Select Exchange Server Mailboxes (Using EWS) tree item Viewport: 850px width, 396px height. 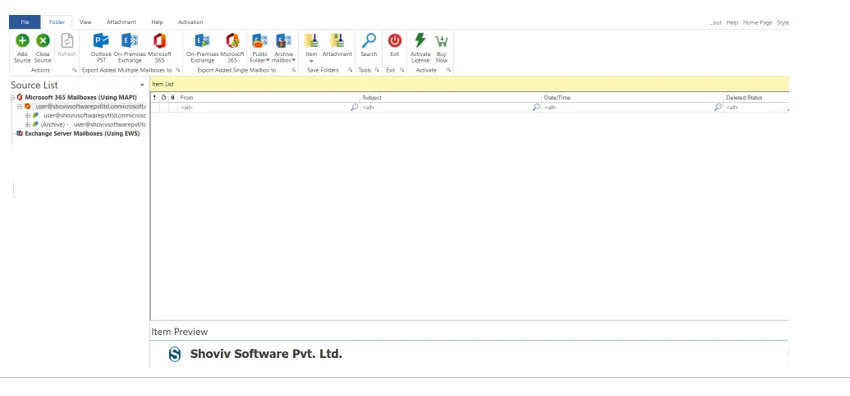[x=82, y=133]
